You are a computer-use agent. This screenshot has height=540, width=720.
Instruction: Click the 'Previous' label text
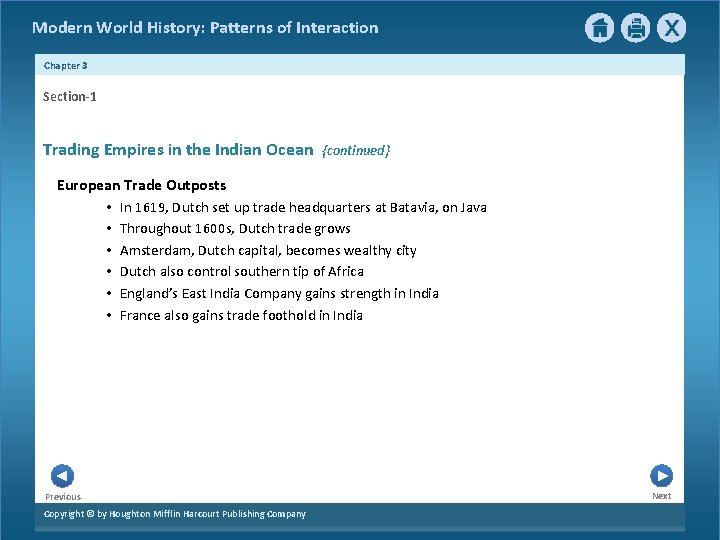click(63, 497)
